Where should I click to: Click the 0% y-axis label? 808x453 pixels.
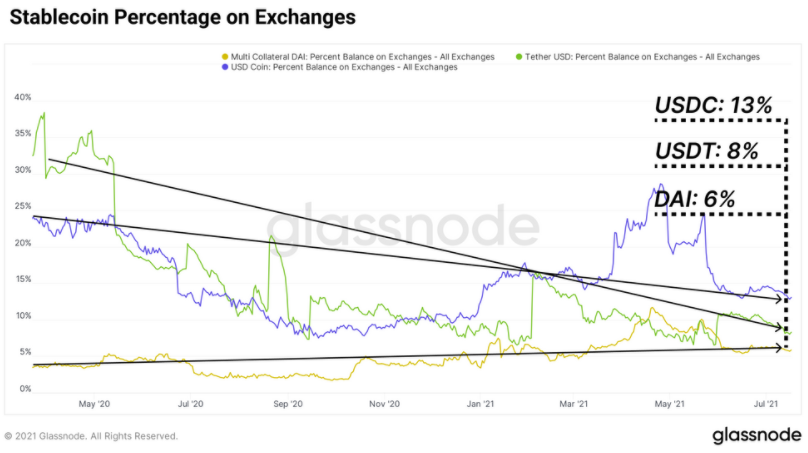click(x=24, y=388)
